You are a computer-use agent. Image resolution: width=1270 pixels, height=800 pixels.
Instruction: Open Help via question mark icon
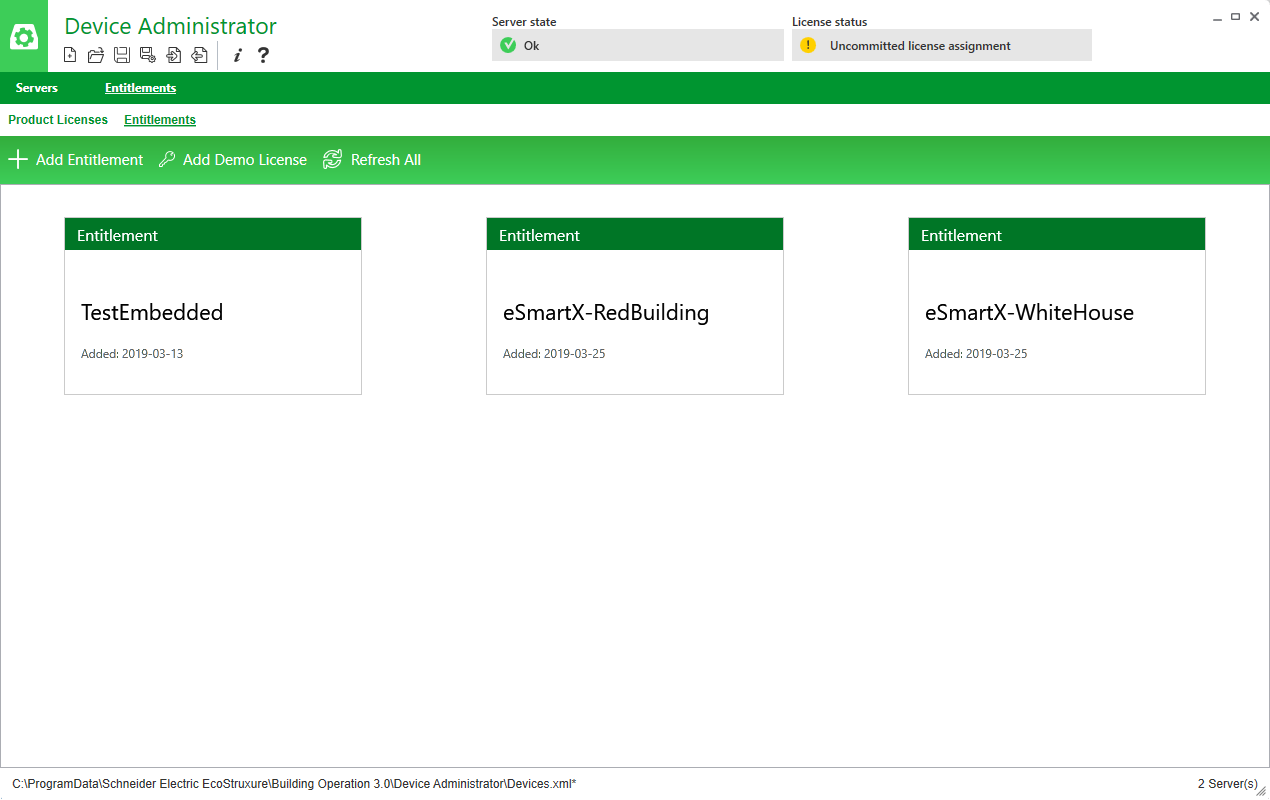(x=263, y=55)
